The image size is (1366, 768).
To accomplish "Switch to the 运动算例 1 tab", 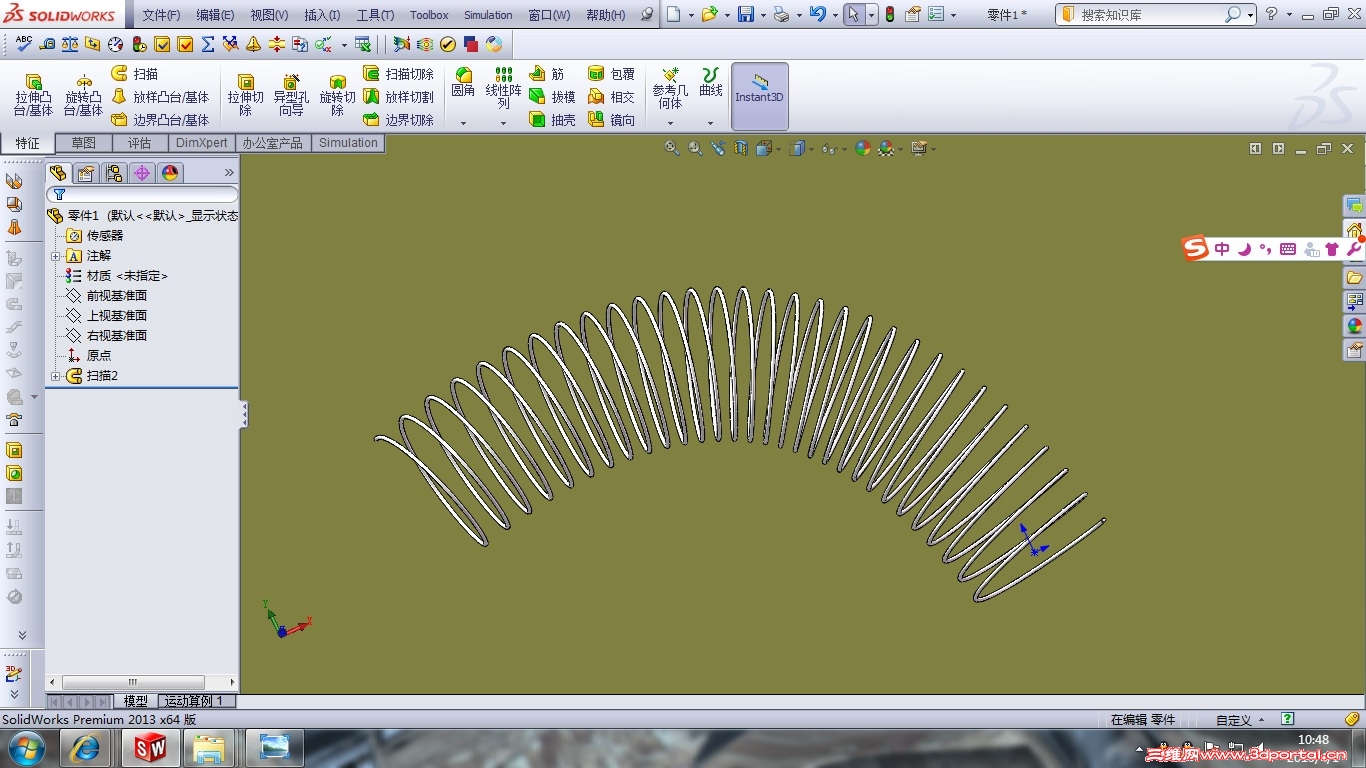I will coord(197,701).
